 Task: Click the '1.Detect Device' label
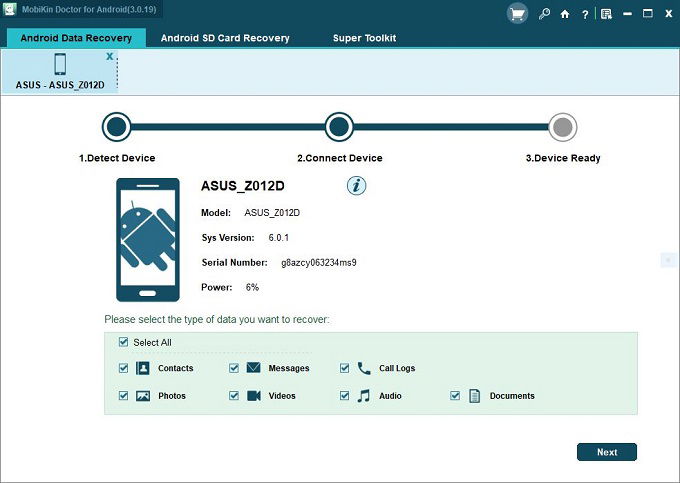point(117,158)
